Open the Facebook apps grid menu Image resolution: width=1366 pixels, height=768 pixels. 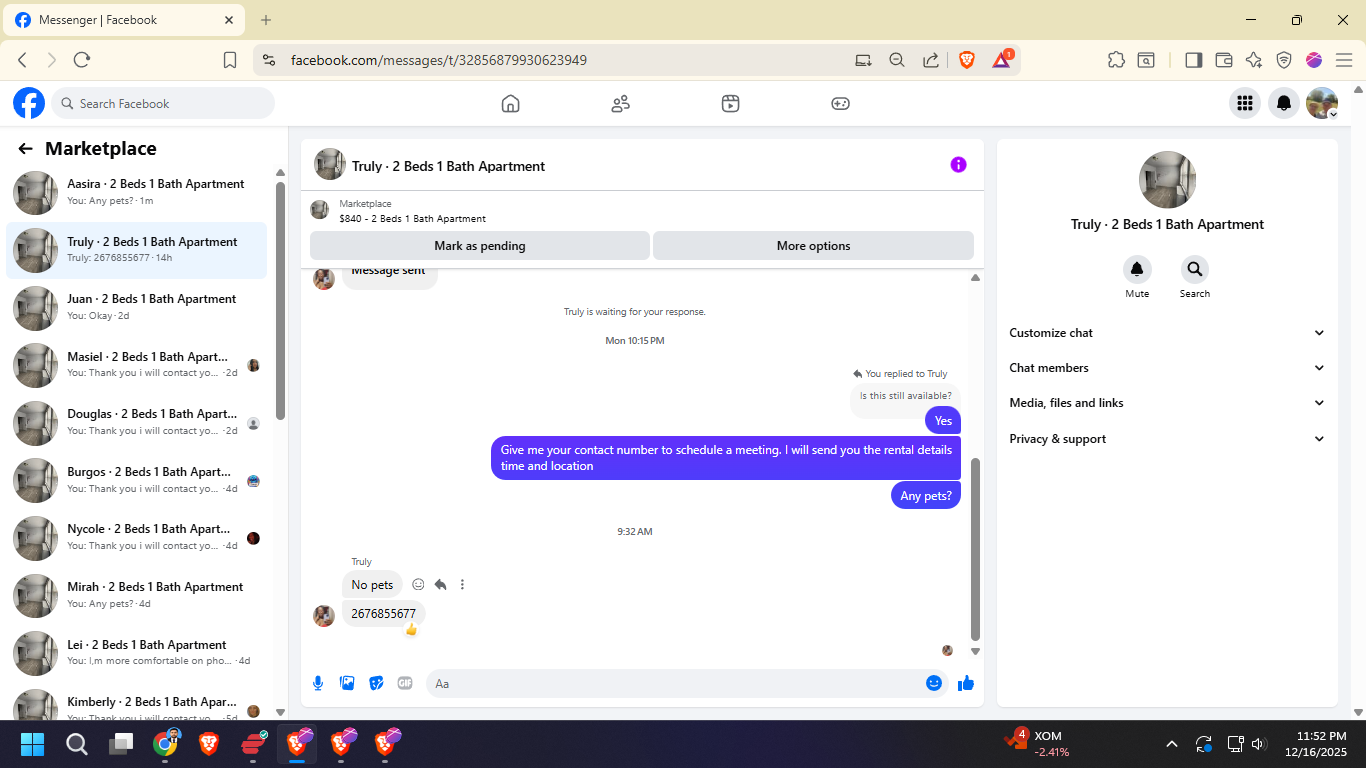[x=1245, y=103]
